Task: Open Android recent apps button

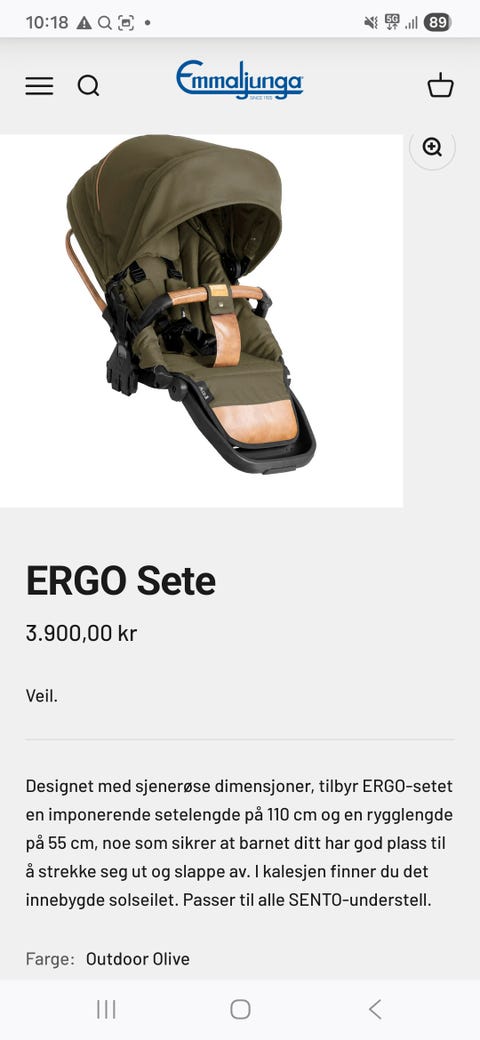Action: [106, 1009]
